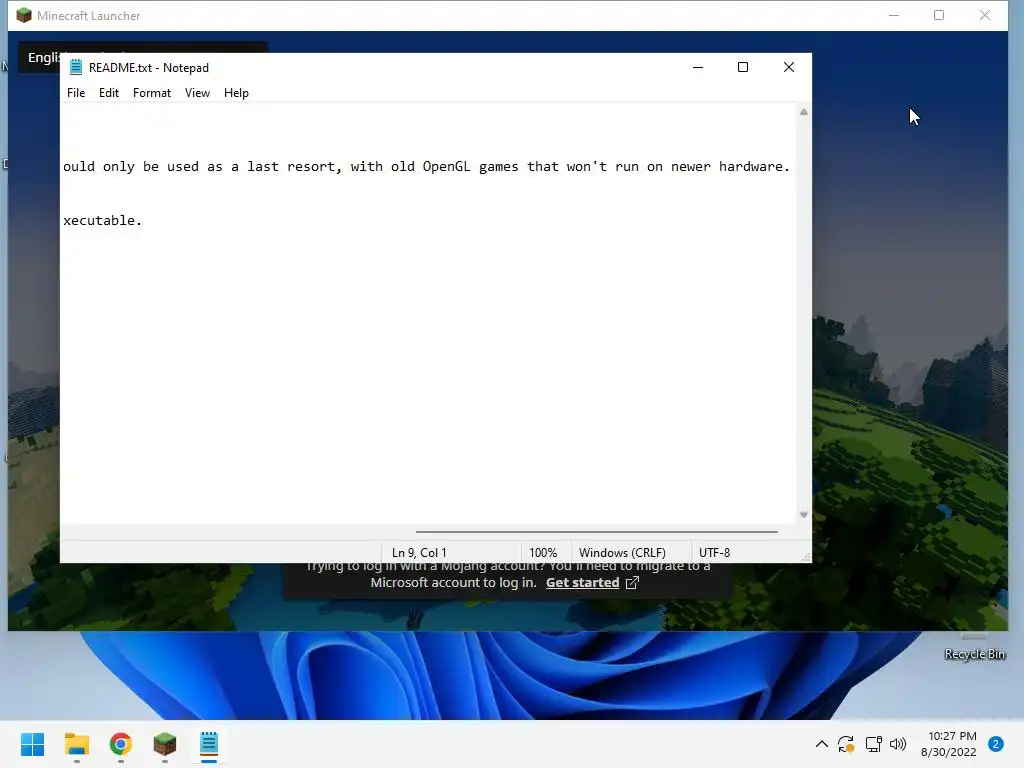Click the Notepad taskbar icon
The width and height of the screenshot is (1024, 768).
coord(209,744)
